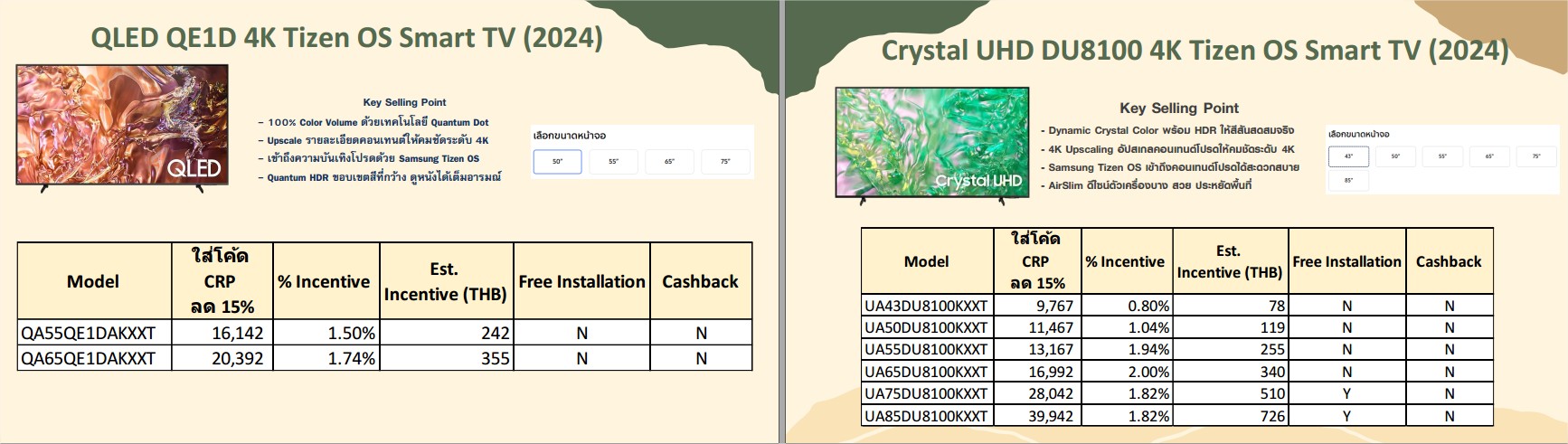Click Cashback header in QLED table
The height and width of the screenshot is (444, 1568).
click(x=701, y=281)
